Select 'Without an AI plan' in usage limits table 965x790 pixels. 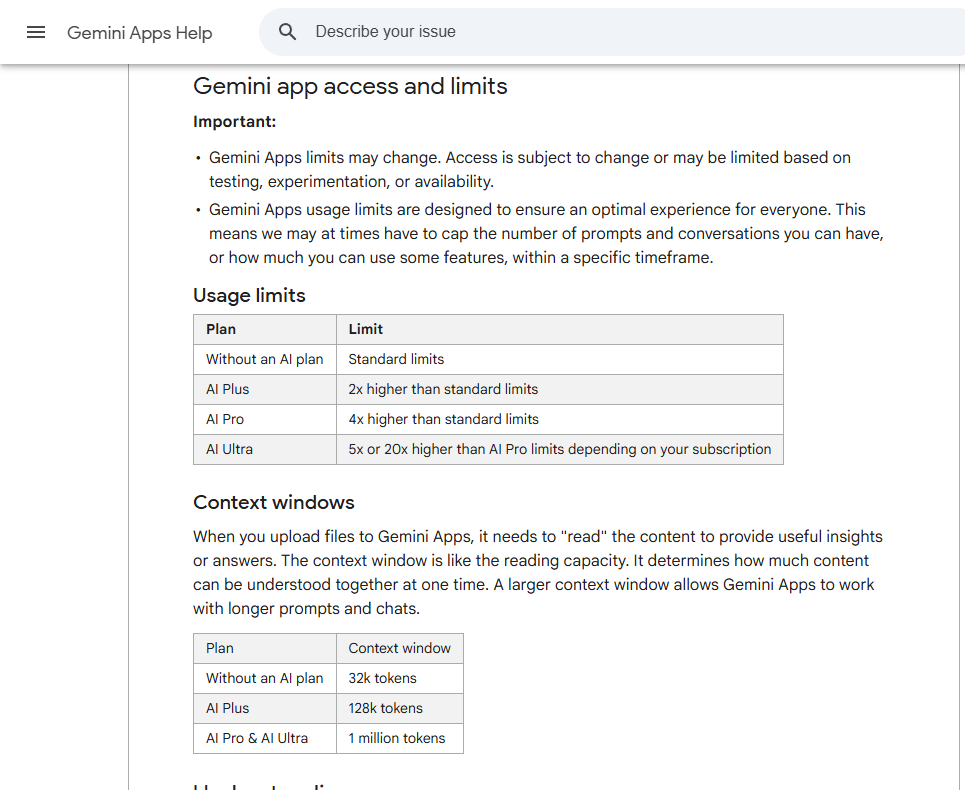tap(265, 359)
